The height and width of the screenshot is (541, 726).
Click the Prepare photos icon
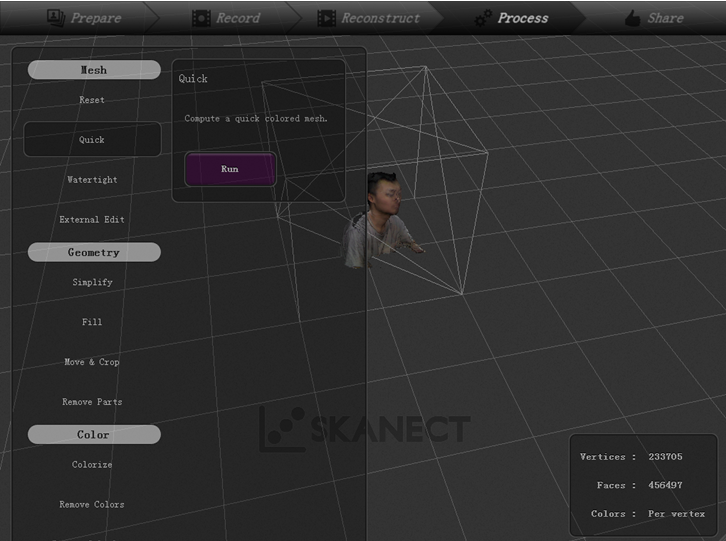pos(56,18)
